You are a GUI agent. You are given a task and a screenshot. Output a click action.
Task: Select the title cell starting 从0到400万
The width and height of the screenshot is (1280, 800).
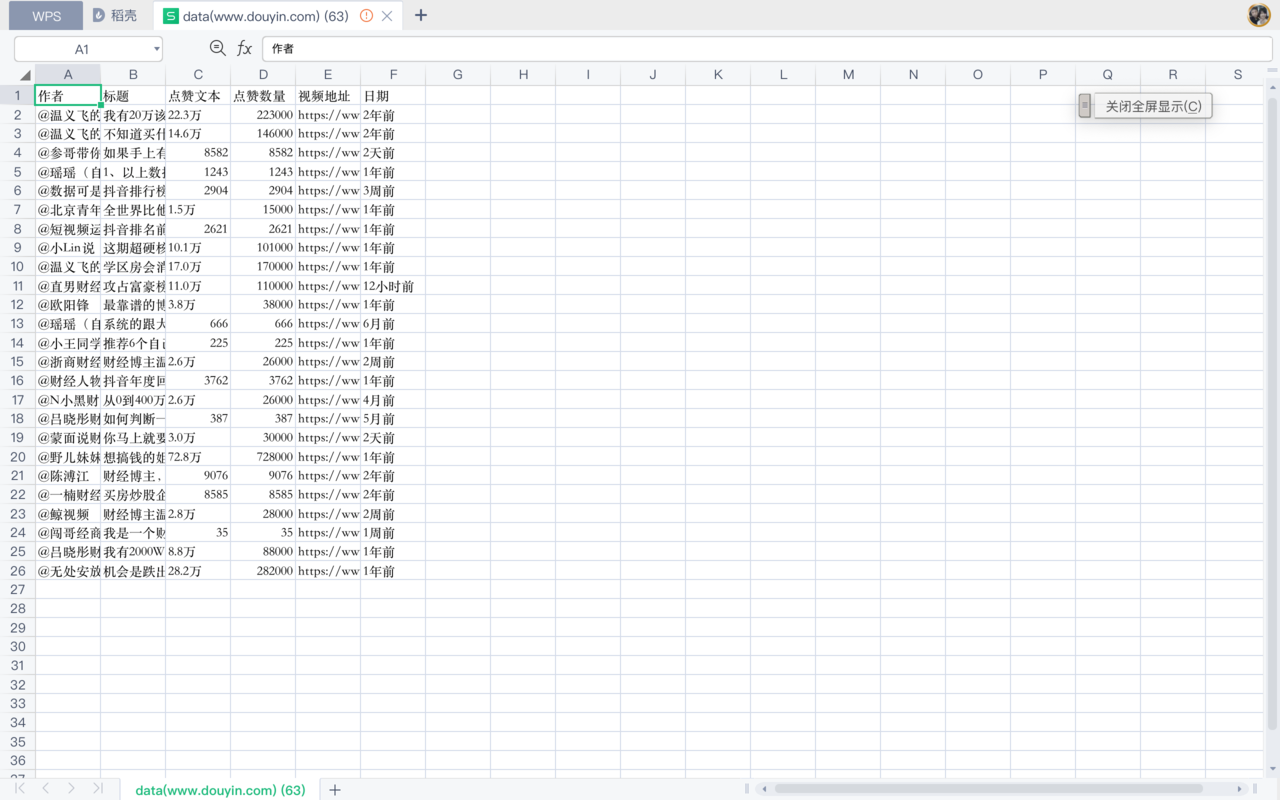click(133, 400)
